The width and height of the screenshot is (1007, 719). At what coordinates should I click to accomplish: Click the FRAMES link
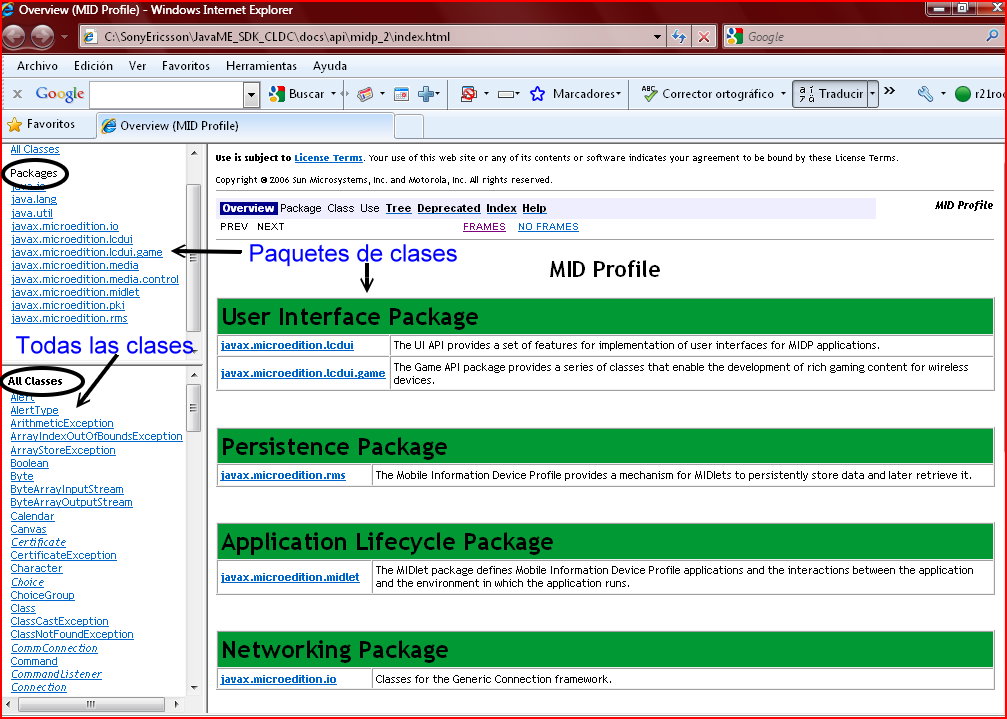pos(484,227)
